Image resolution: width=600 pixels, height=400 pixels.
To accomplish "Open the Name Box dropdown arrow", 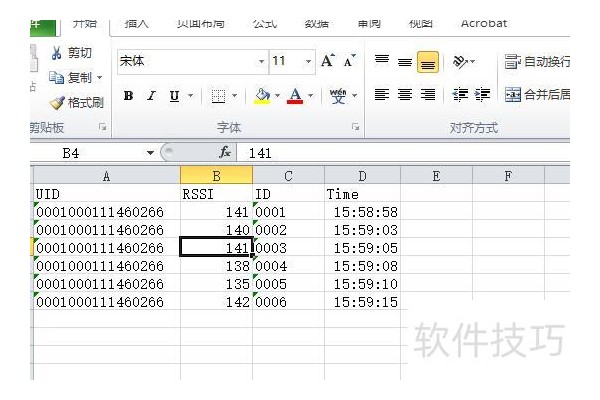I will 150,153.
